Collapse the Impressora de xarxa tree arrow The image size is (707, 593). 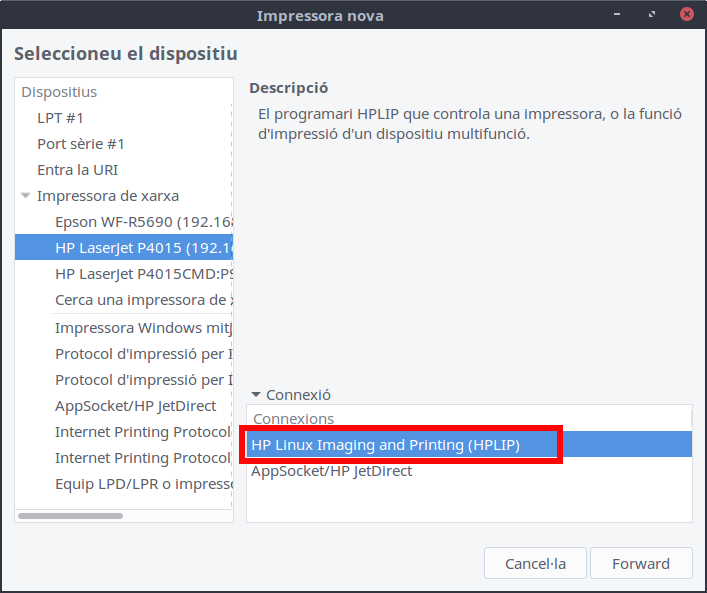point(26,196)
